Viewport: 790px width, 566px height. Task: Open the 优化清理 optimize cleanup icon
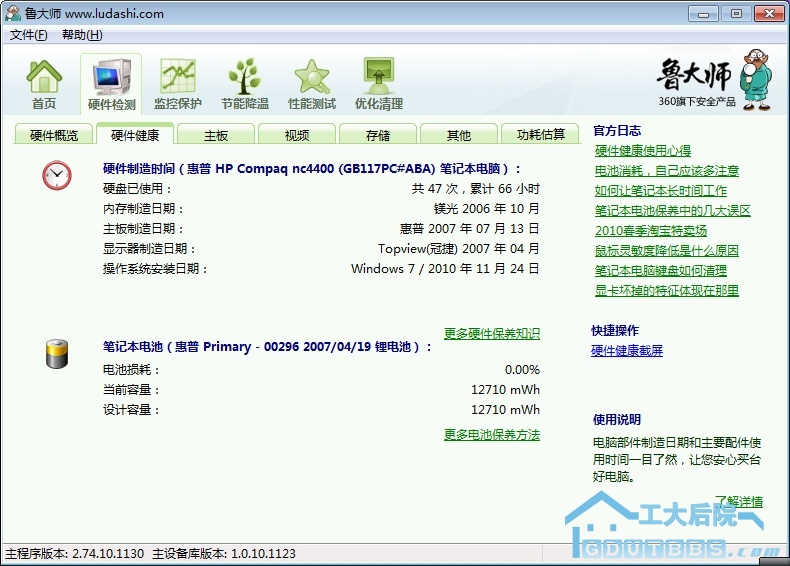[379, 85]
